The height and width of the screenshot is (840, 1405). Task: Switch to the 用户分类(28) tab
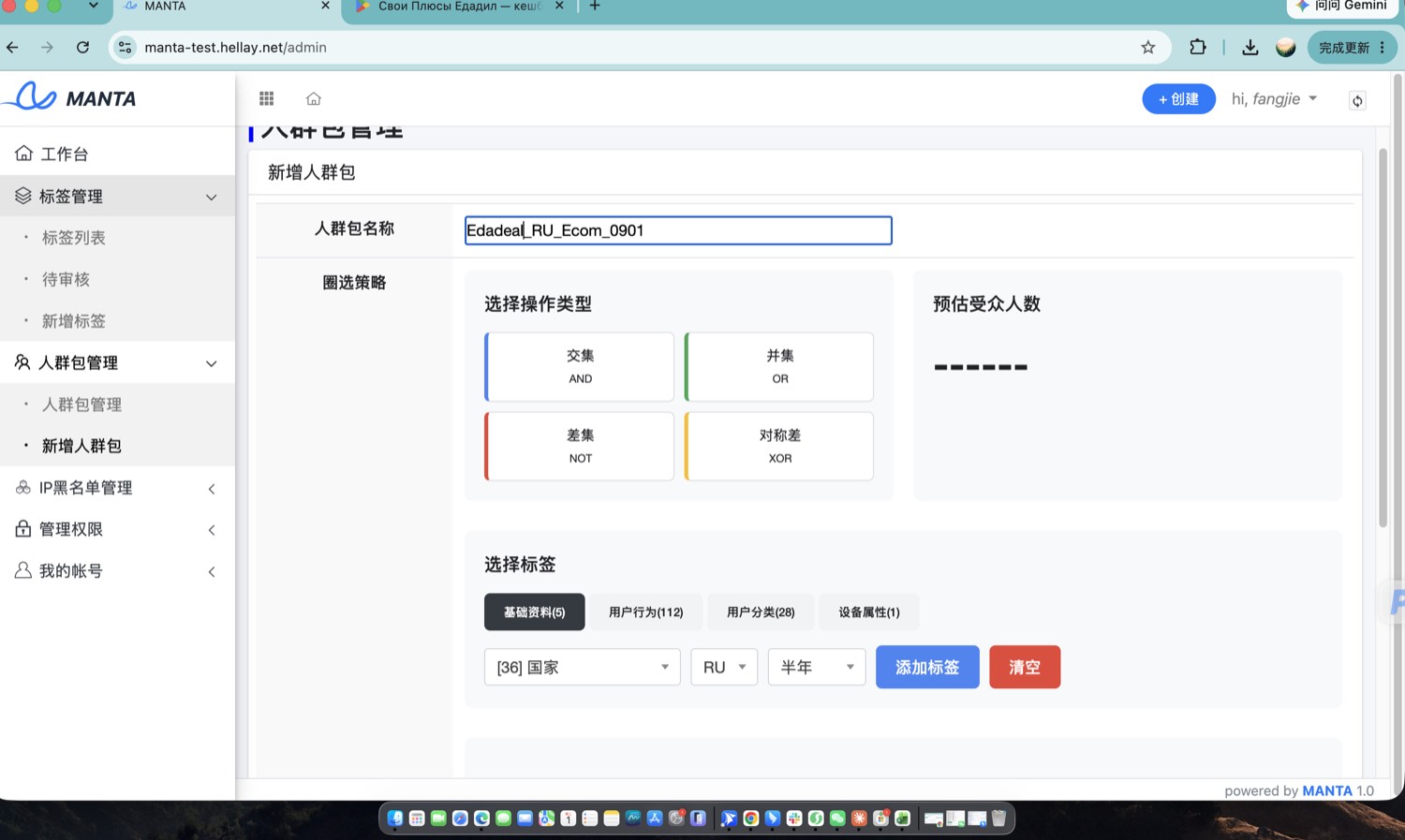coord(761,612)
